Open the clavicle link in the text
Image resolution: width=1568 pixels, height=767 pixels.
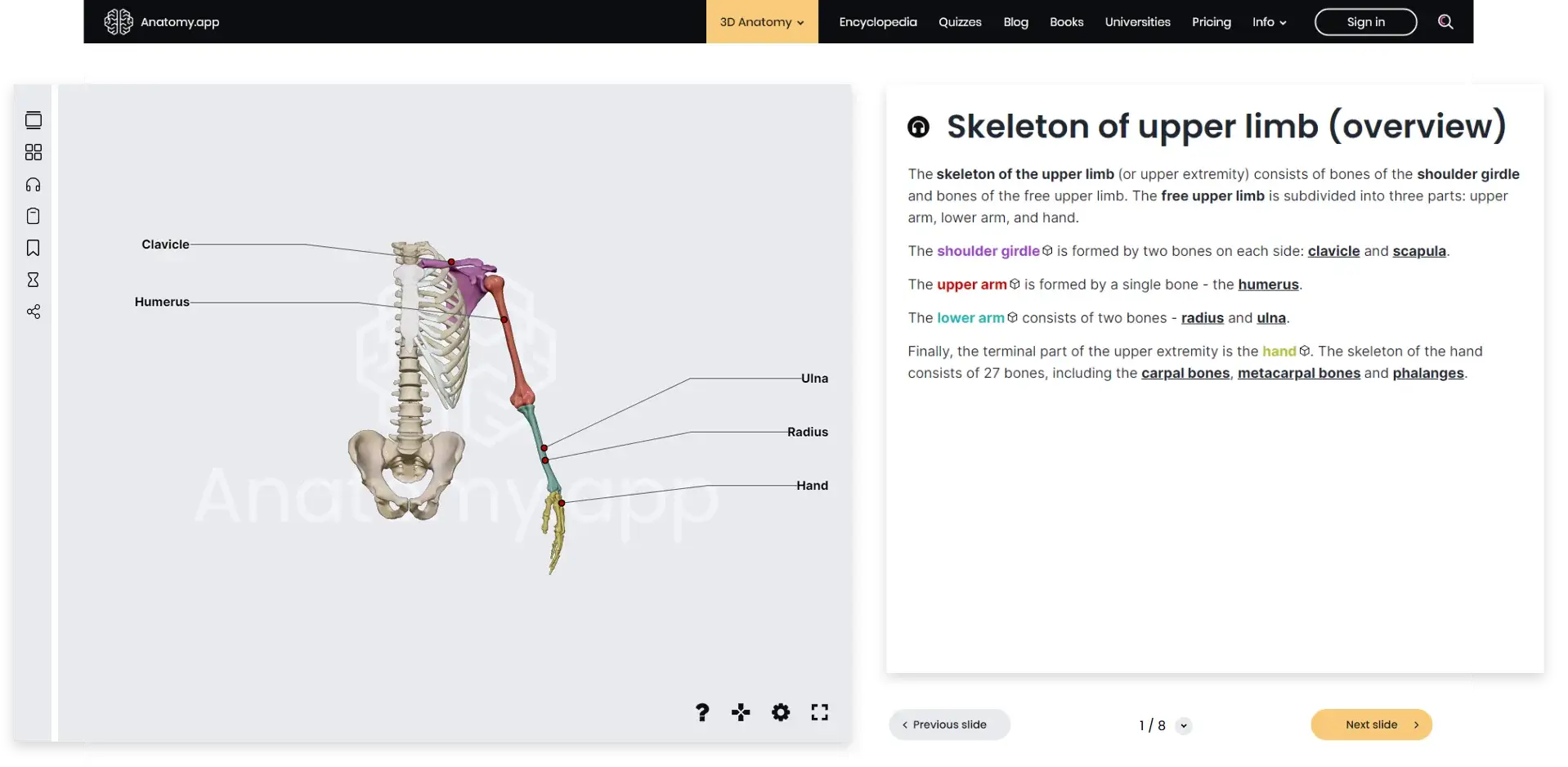pos(1333,251)
